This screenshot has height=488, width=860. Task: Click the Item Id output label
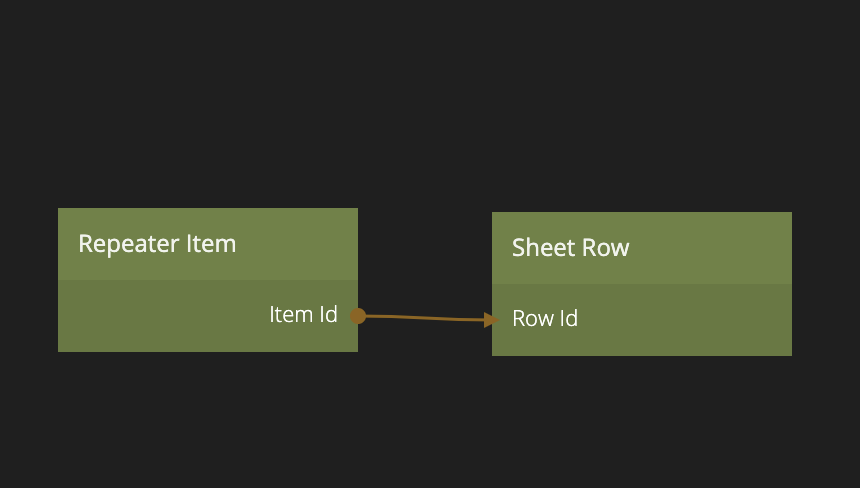303,314
